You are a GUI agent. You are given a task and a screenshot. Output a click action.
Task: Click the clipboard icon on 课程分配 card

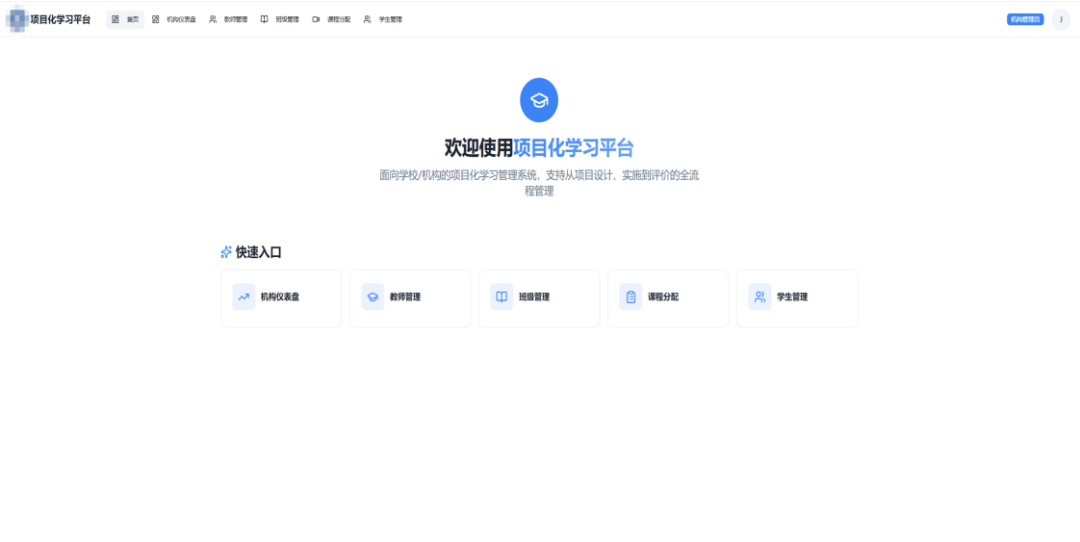(631, 297)
